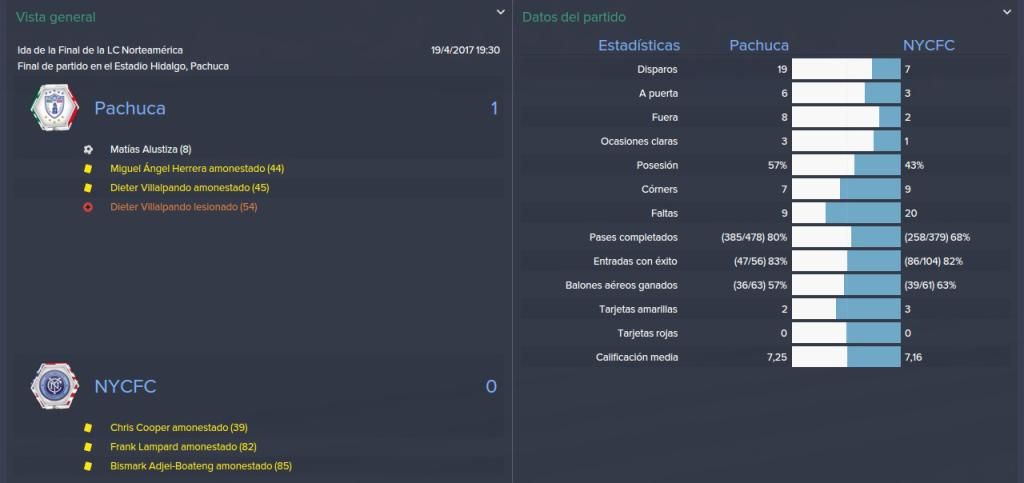Click yellow card icon beside Bismark Adjei-Boateng
Screen dimensions: 1024x483
pos(88,467)
